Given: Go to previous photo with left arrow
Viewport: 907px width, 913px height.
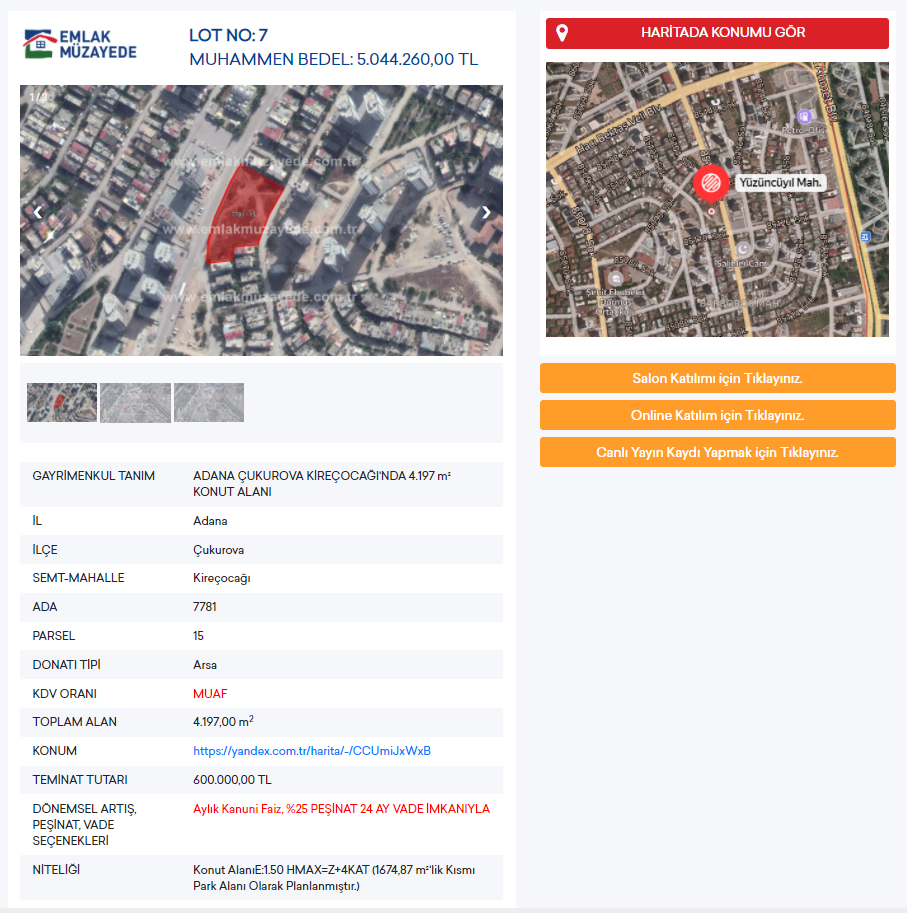Looking at the screenshot, I should coord(38,212).
